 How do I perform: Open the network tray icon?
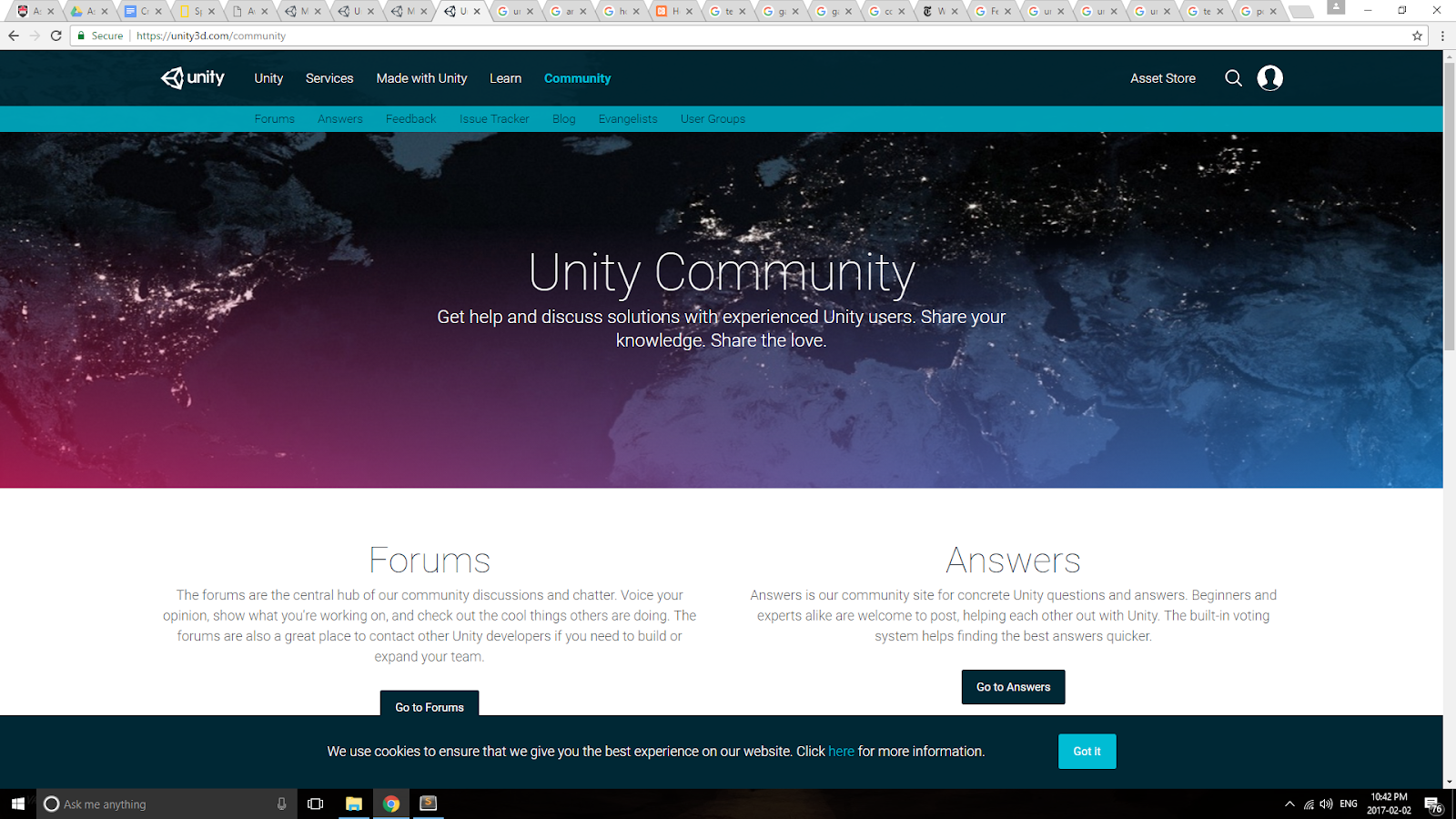tap(1309, 804)
